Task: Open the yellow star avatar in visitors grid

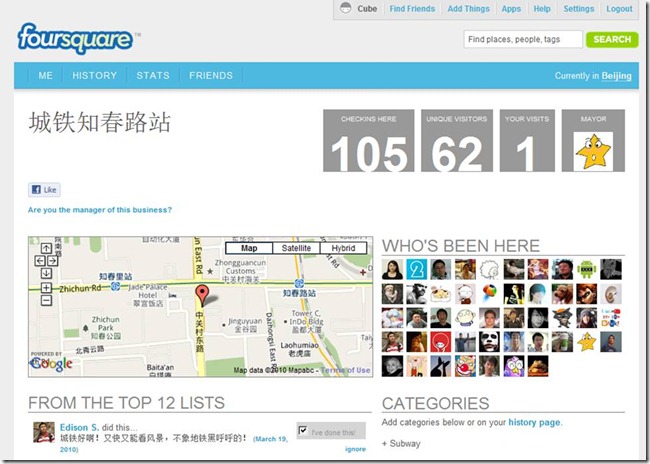Action: coord(587,342)
